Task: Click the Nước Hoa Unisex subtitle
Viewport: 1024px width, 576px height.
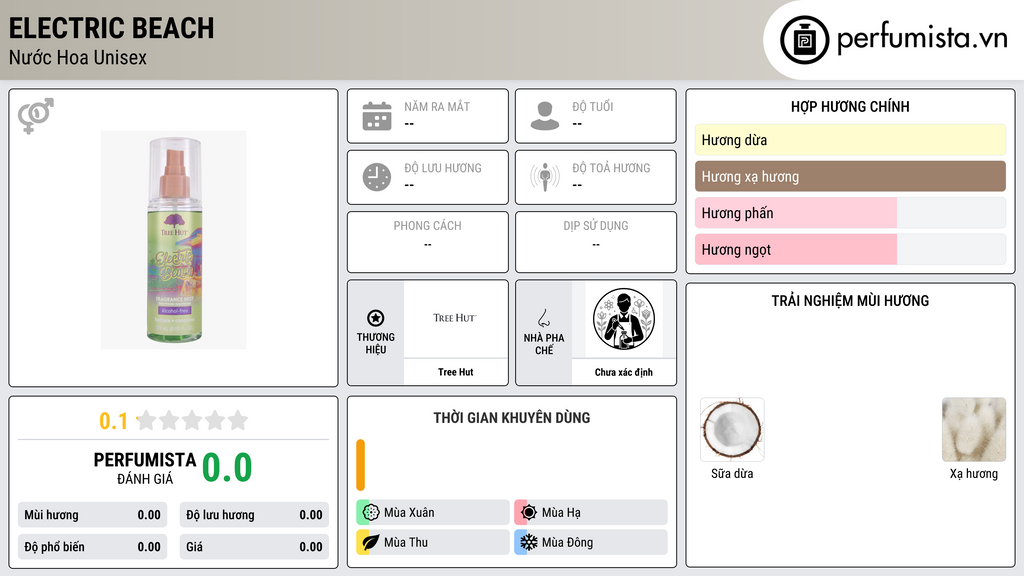Action: point(78,57)
